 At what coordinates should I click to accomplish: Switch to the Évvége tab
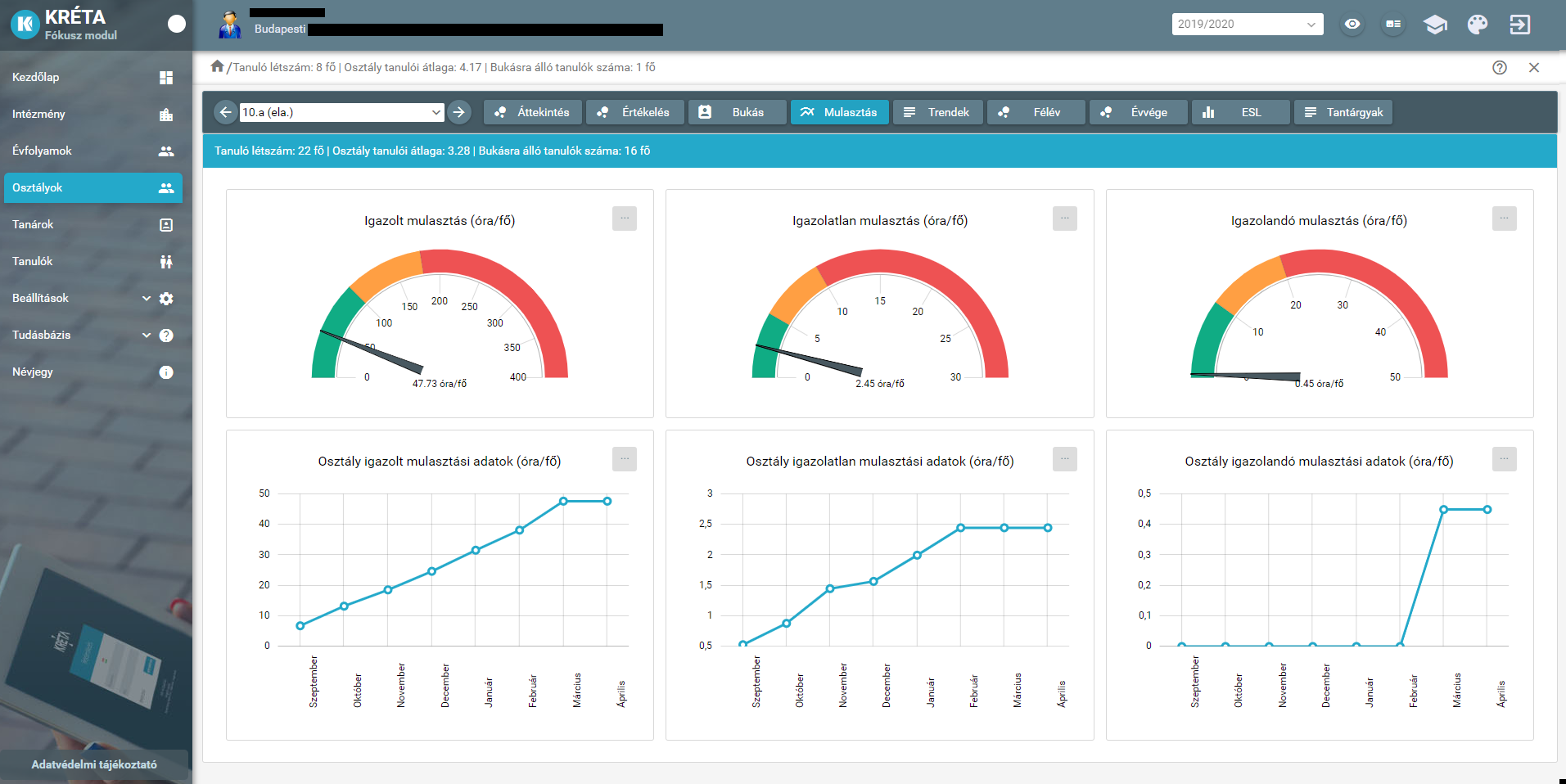tap(1139, 112)
